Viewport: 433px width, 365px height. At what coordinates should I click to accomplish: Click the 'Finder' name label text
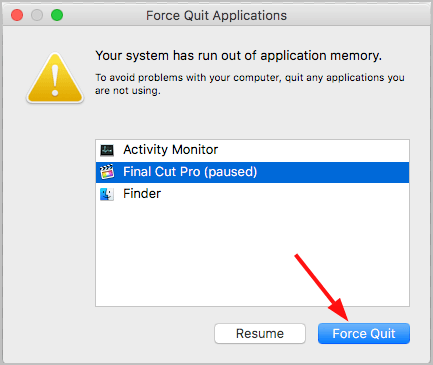142,194
